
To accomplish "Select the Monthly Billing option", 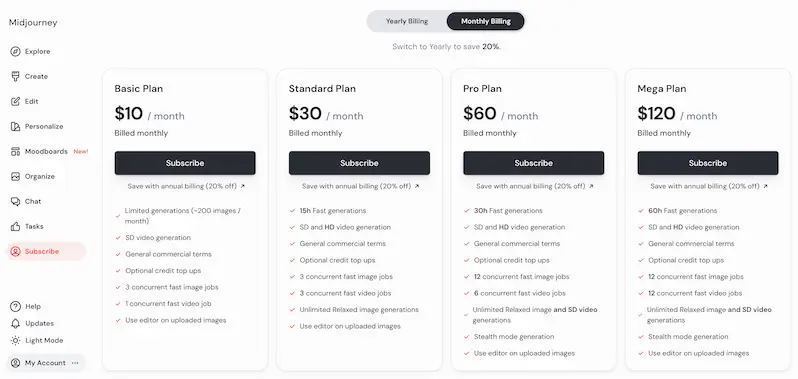I will tap(486, 21).
